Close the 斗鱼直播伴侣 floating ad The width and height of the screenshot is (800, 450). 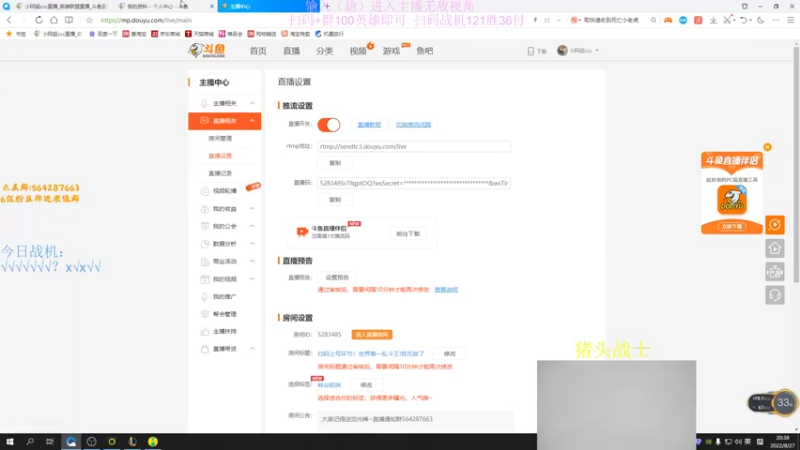[767, 147]
